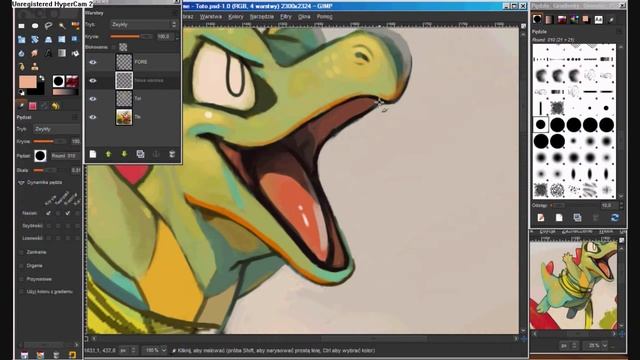Open the Kolory menu
Image resolution: width=640 pixels, height=360 pixels.
236,17
